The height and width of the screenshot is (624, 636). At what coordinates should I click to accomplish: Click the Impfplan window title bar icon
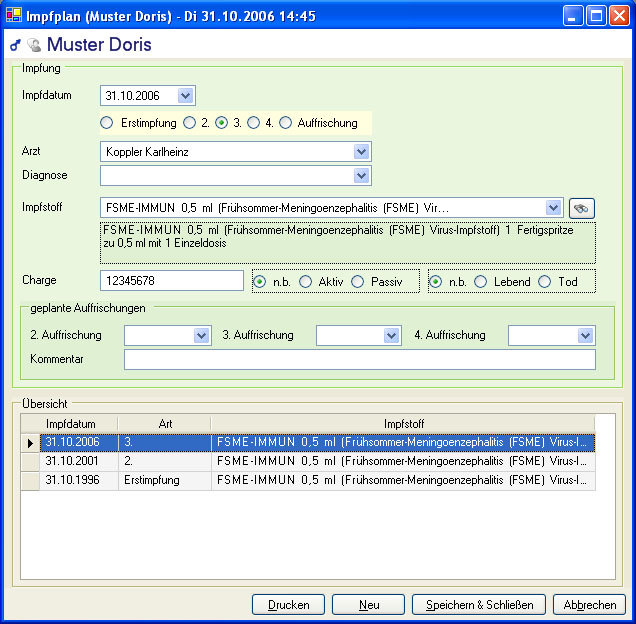15,16
